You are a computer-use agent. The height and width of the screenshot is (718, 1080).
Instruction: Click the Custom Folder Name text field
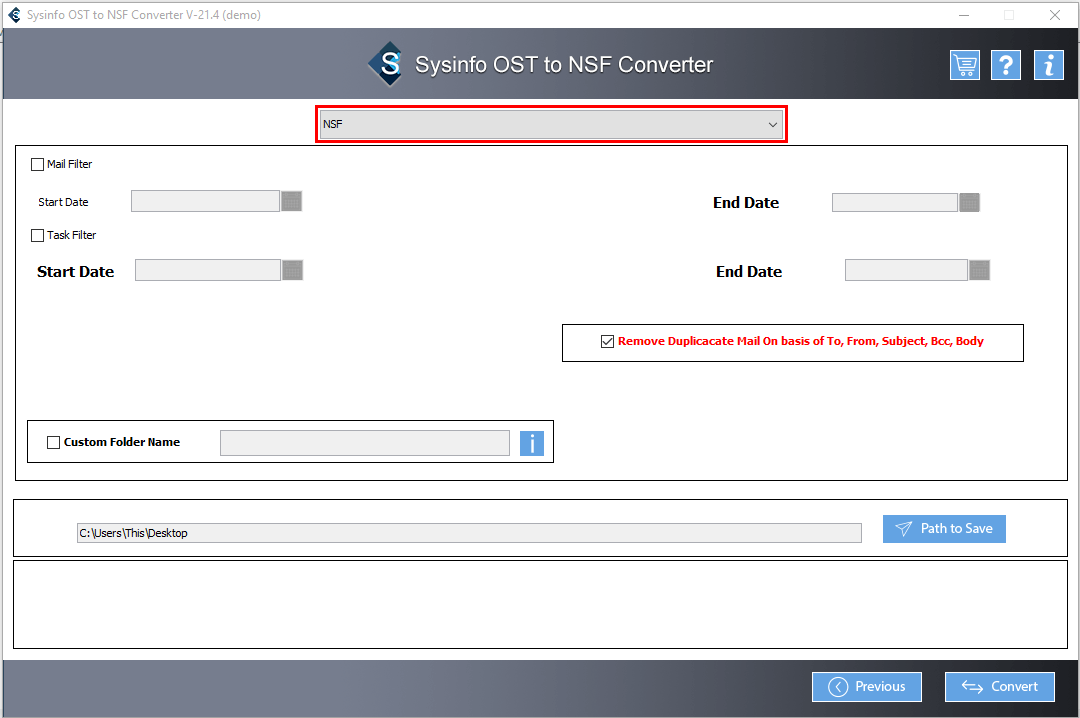pos(365,443)
